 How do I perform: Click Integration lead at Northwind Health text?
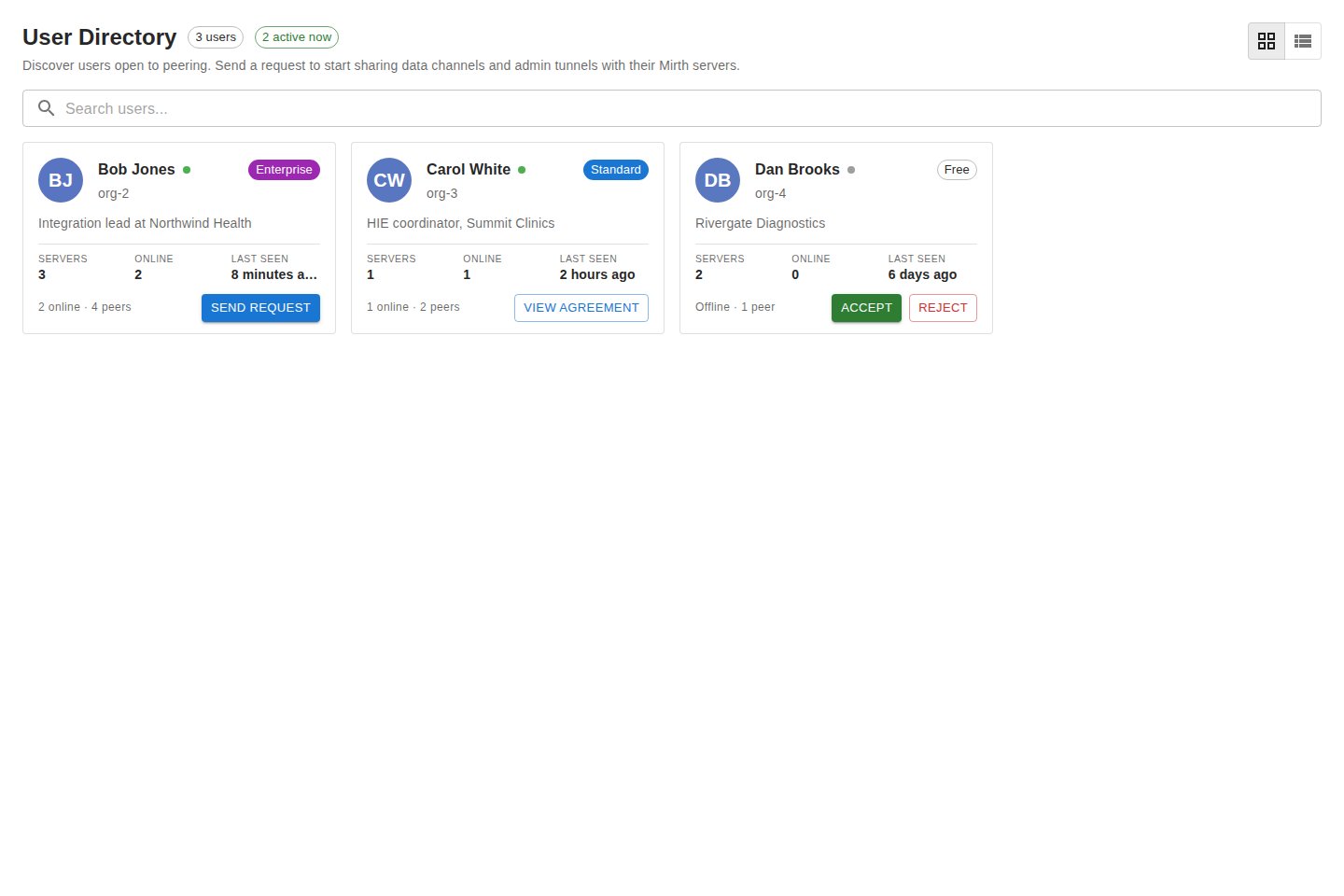tap(145, 223)
